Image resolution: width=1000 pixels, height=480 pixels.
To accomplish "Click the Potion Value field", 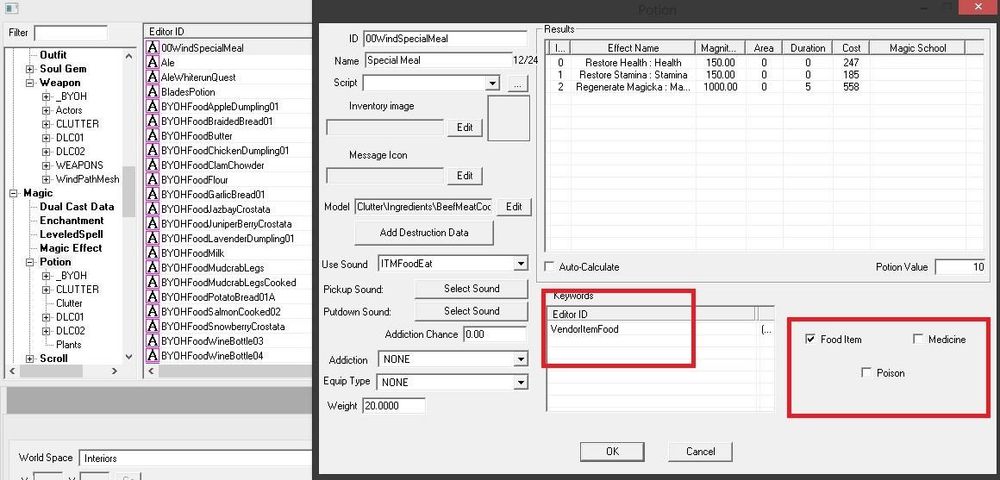I will [x=960, y=267].
